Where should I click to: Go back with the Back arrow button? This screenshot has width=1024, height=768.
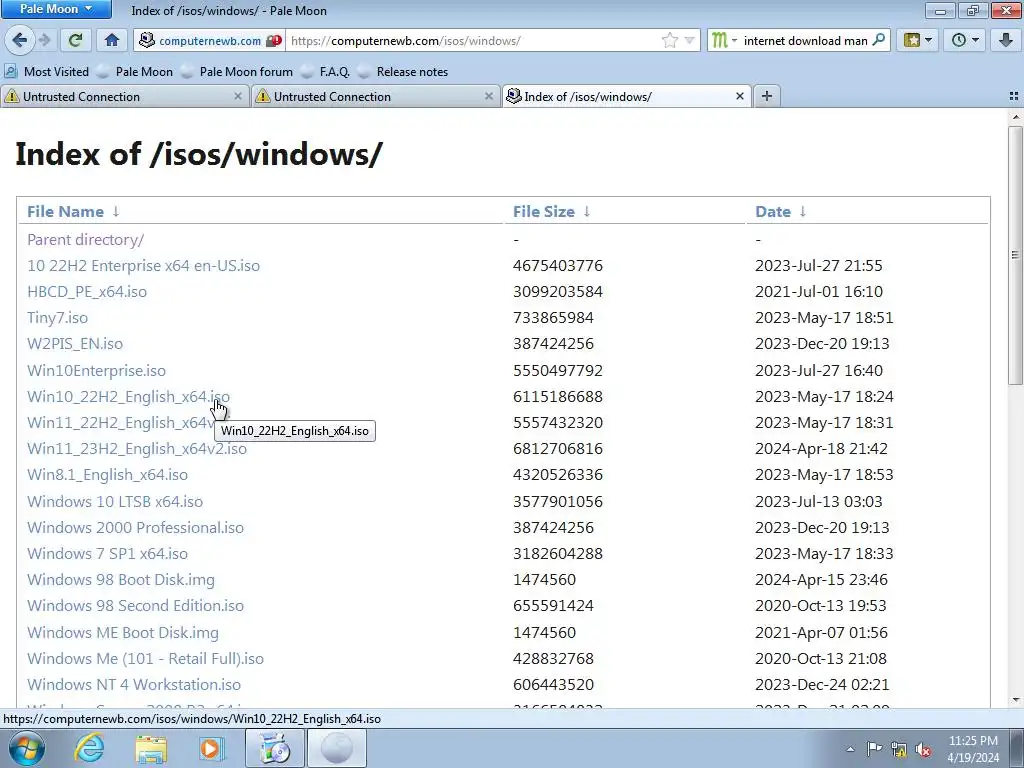click(20, 40)
